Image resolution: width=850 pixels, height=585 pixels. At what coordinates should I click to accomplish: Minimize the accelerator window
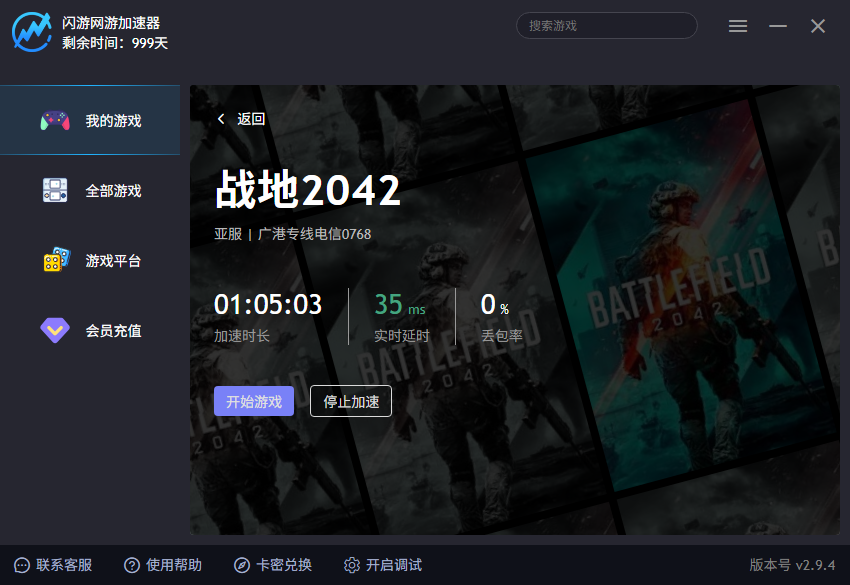click(x=778, y=26)
